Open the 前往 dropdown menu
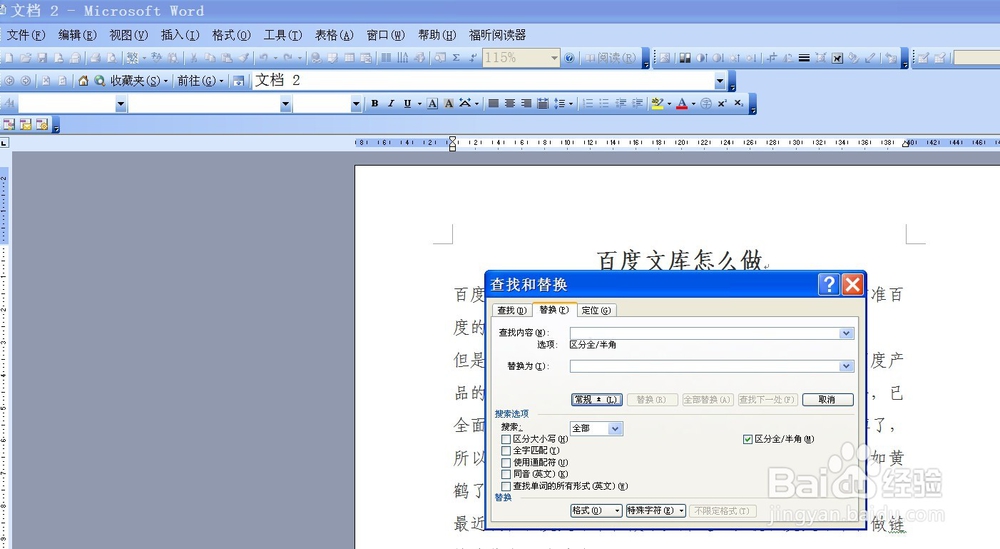The height and width of the screenshot is (549, 1000). point(200,81)
